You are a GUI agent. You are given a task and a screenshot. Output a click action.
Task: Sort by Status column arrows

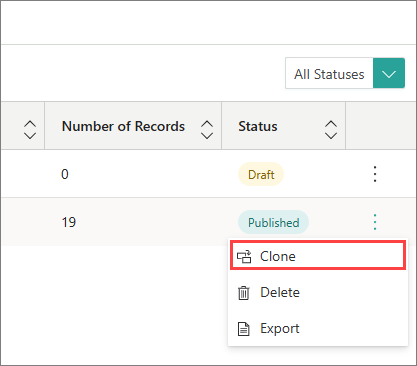pyautogui.click(x=331, y=130)
